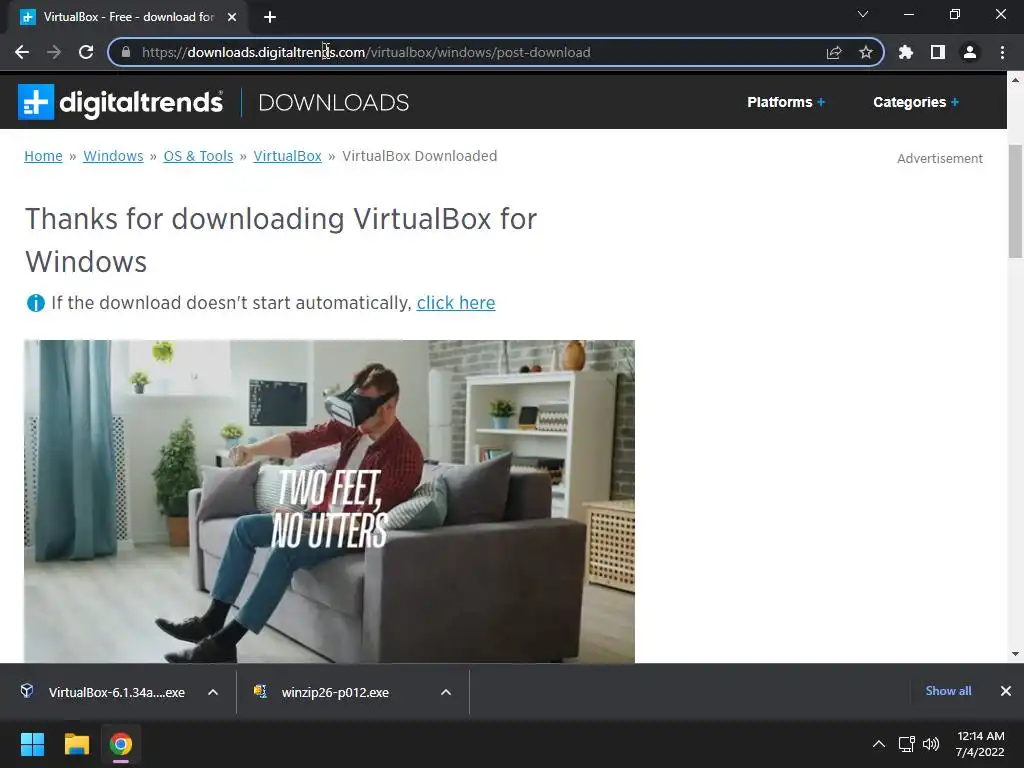The width and height of the screenshot is (1024, 768).
Task: Click the scrollbar up arrow
Action: 1016,80
